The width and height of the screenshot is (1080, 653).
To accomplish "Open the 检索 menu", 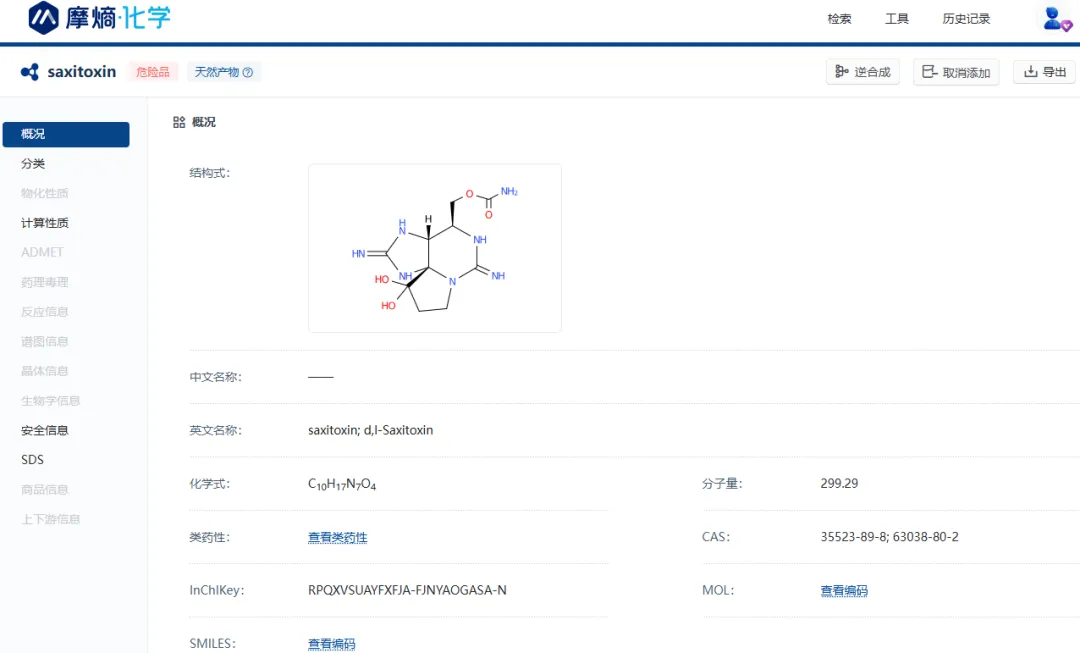I will click(839, 19).
